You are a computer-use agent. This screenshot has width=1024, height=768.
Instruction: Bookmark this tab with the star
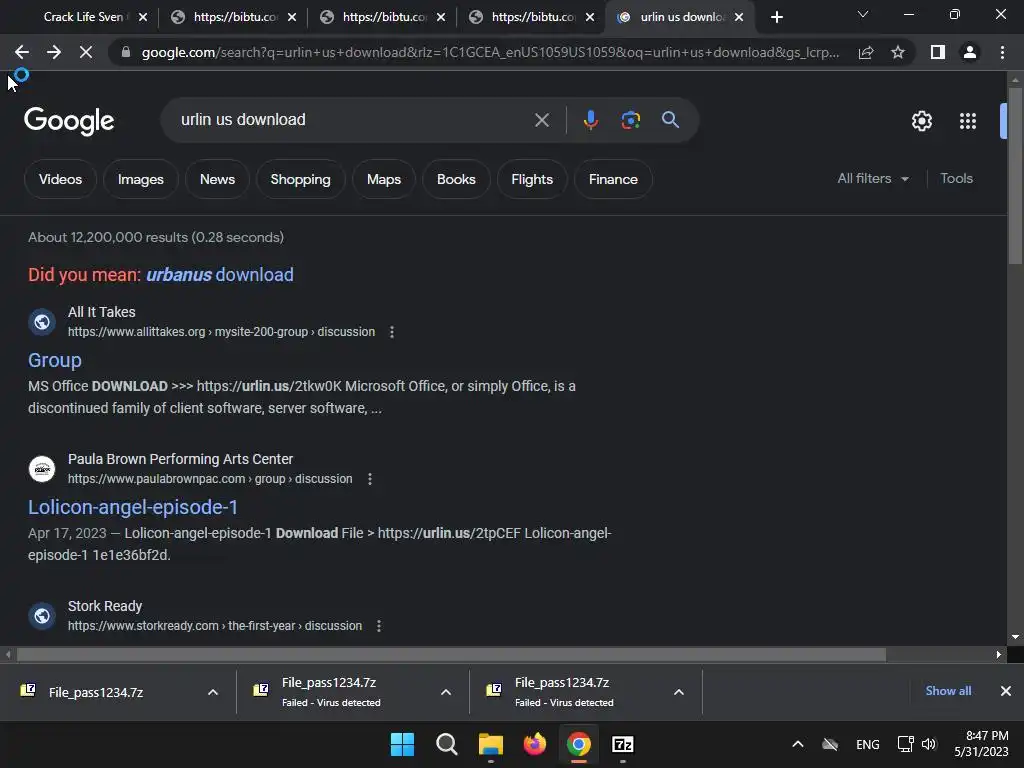[x=898, y=52]
